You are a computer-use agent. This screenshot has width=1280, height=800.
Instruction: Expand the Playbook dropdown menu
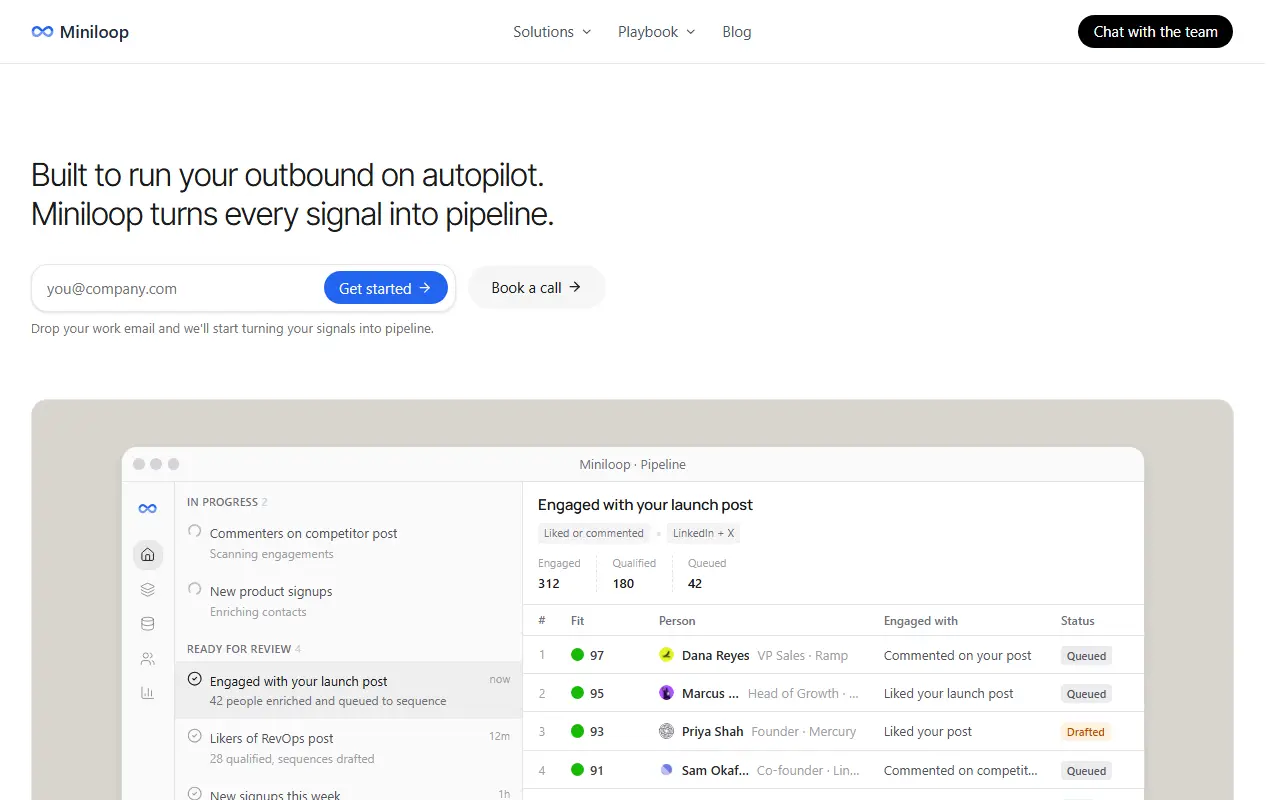click(656, 32)
